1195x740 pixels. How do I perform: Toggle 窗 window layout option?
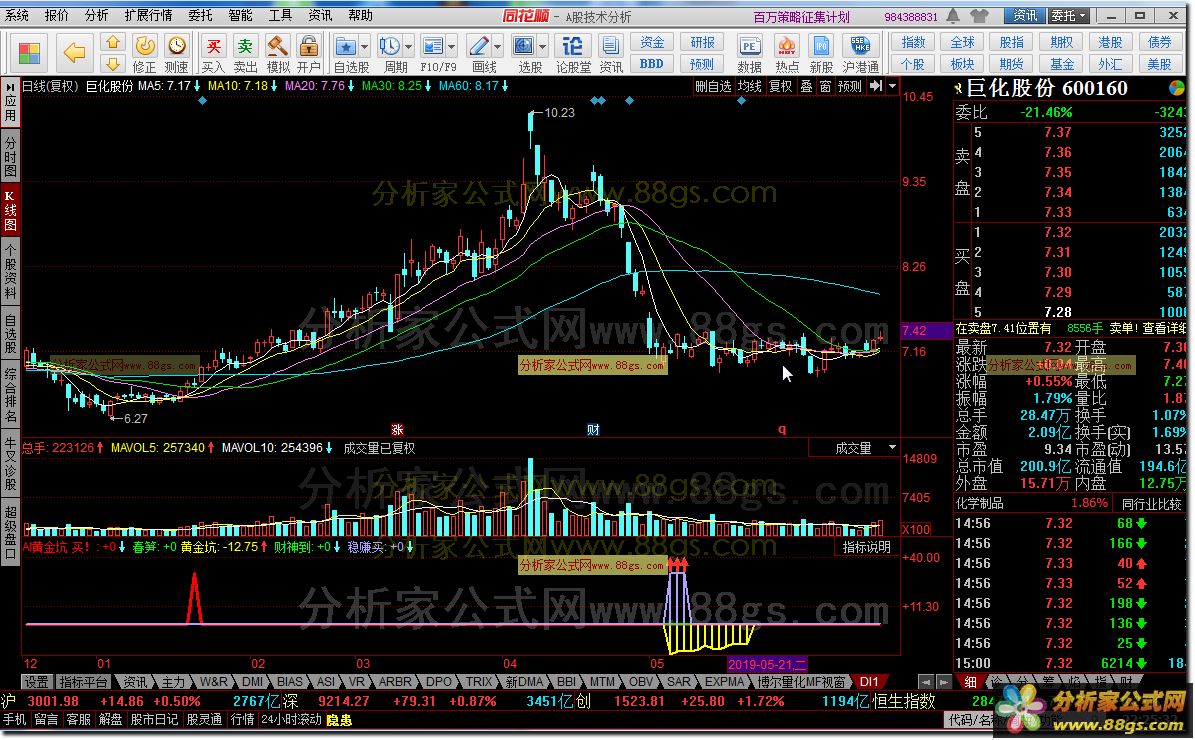click(x=825, y=86)
